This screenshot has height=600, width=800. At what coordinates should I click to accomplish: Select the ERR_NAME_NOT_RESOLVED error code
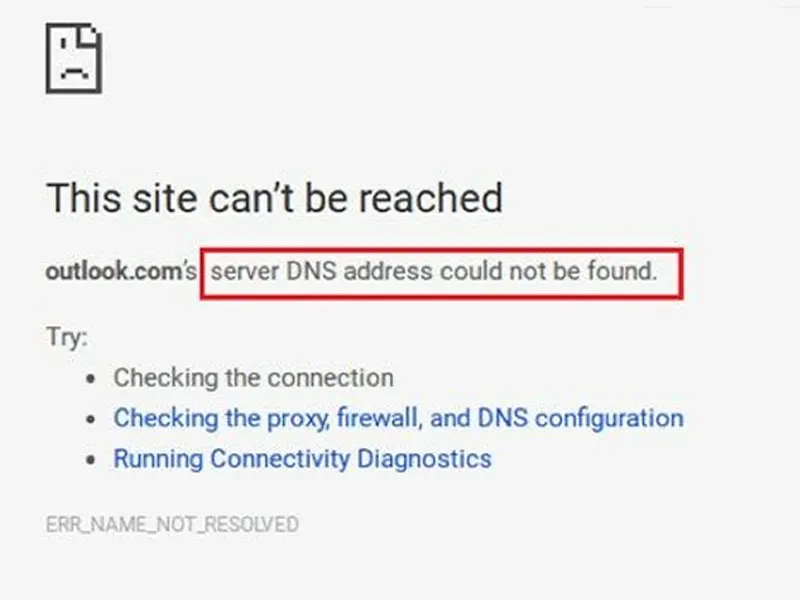172,525
